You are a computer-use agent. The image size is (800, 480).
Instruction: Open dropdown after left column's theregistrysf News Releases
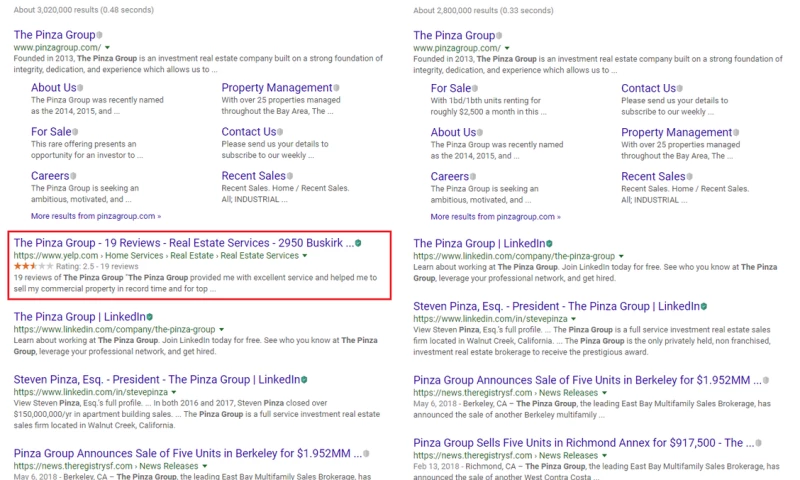[205, 466]
